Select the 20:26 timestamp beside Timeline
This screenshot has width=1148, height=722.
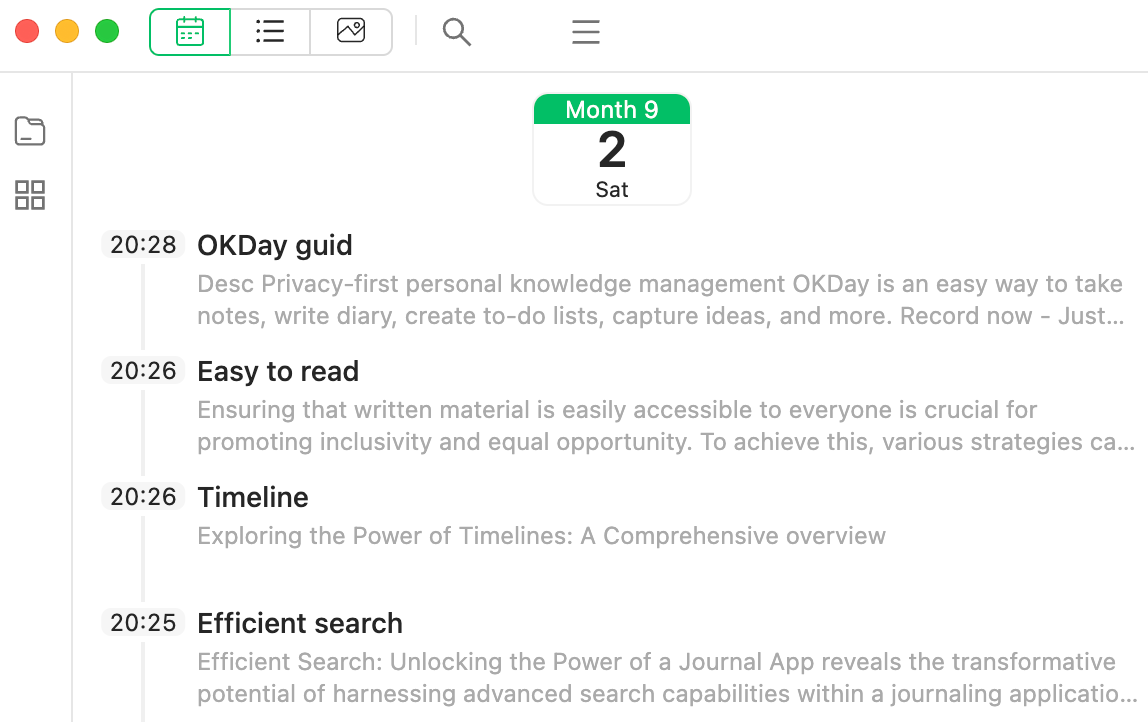(143, 497)
